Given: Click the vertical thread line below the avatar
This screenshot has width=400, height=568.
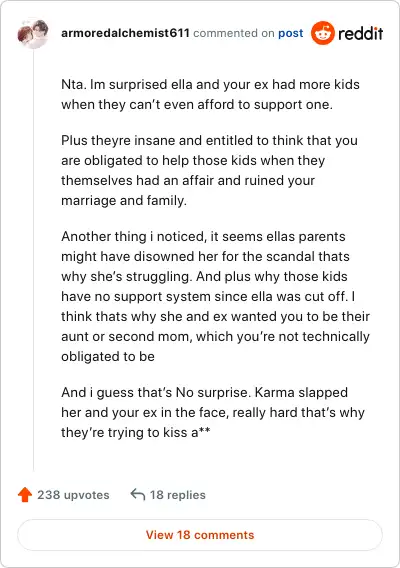Looking at the screenshot, I should [34, 259].
